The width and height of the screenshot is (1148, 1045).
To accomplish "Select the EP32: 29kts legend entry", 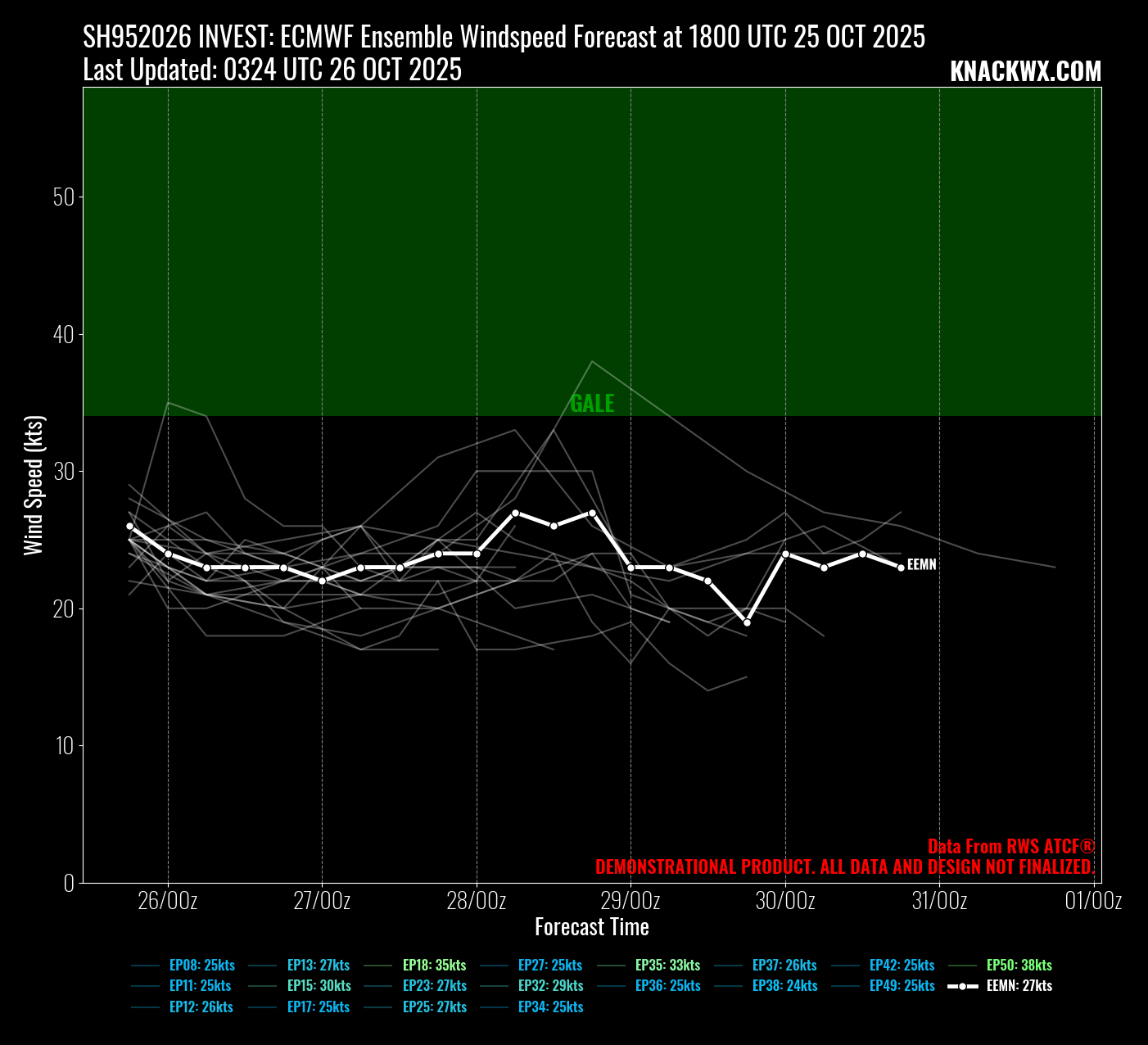I will click(550, 986).
